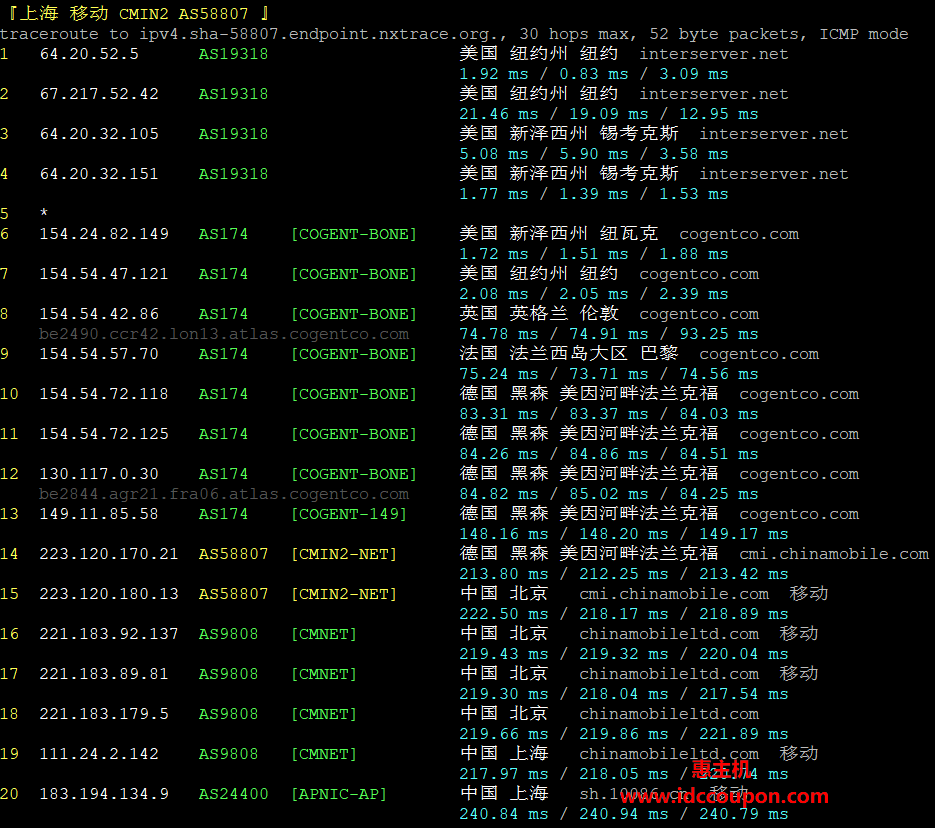Click location '英国 英格兰 伦敦'
The image size is (935, 828).
pyautogui.click(x=539, y=314)
